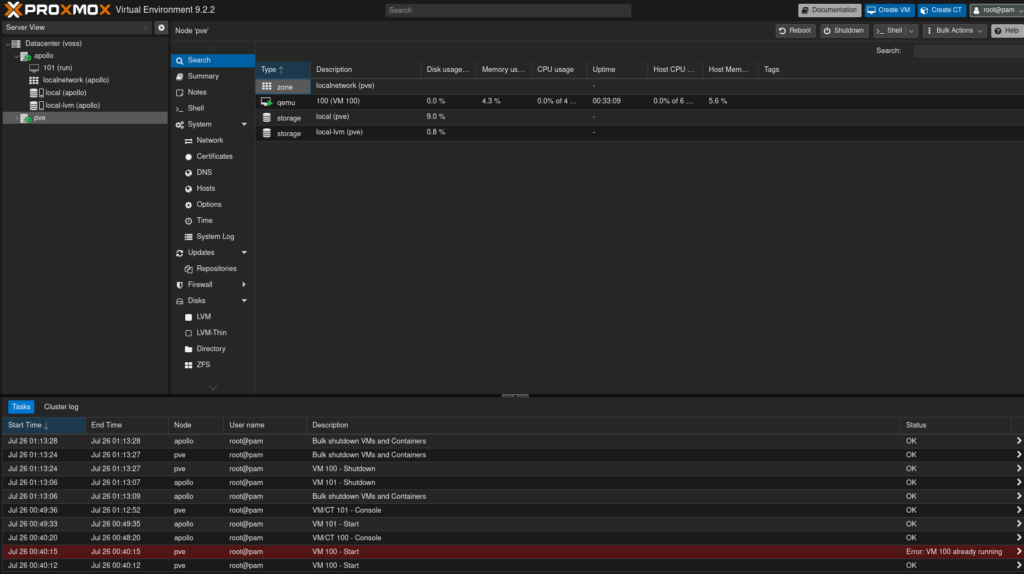Open the System Log

click(213, 236)
